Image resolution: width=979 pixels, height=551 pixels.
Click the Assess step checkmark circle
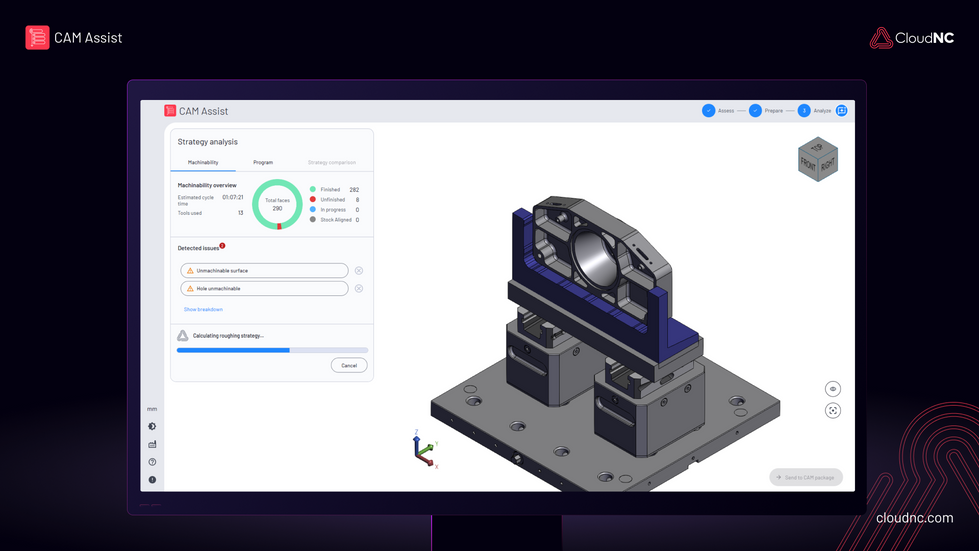[x=708, y=110]
